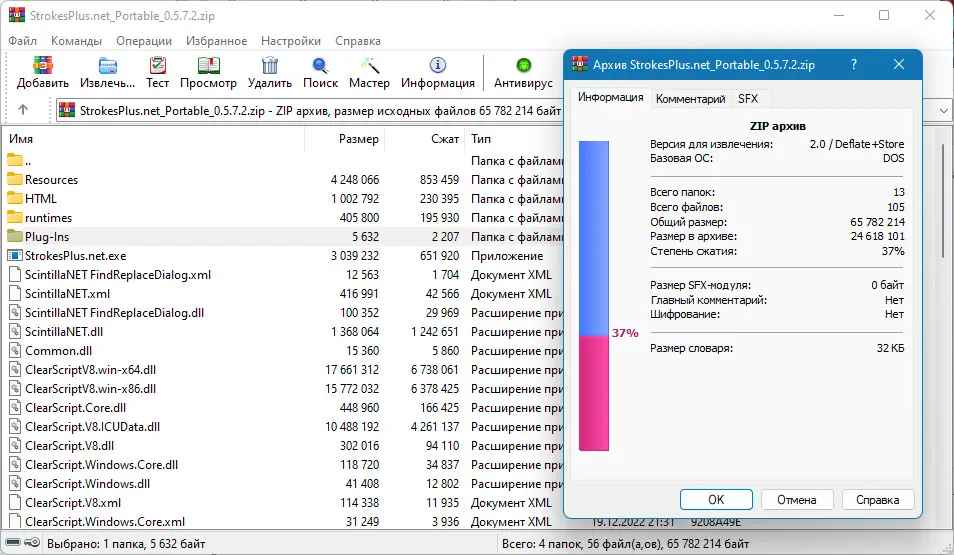Click the ScintillaNET.dll file icon
The height and width of the screenshot is (555, 954).
pos(15,332)
